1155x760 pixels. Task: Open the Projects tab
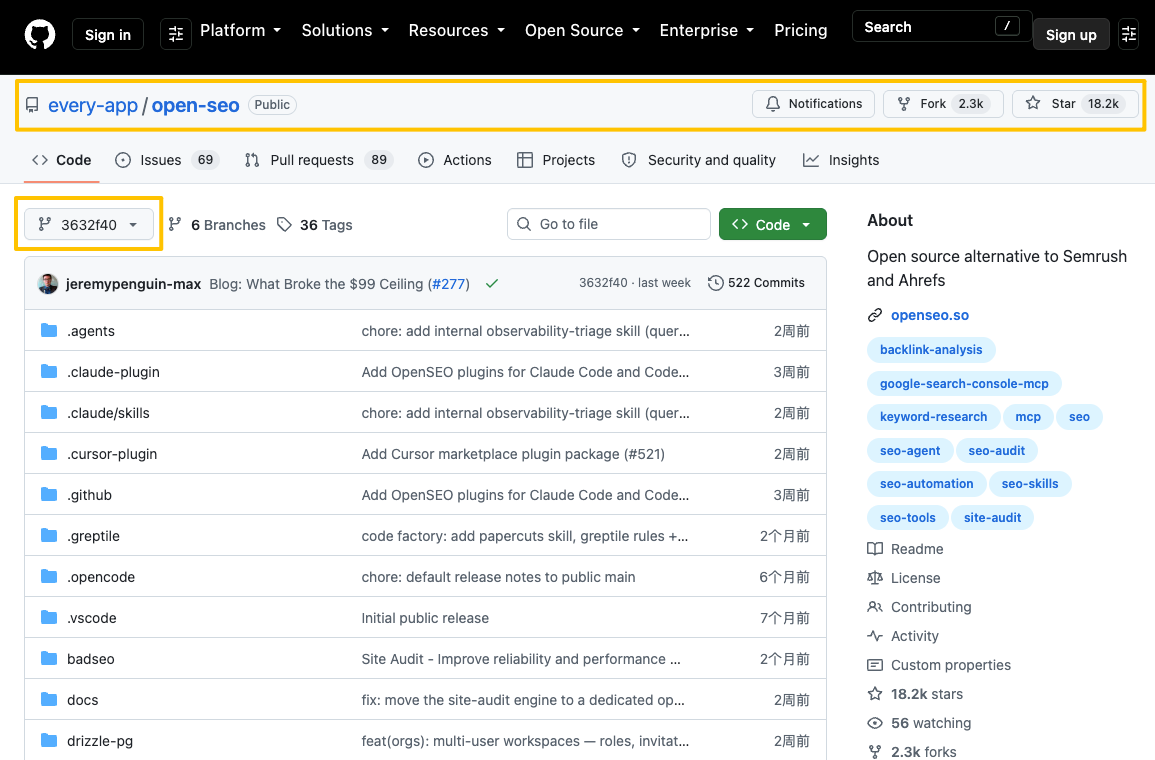(556, 161)
